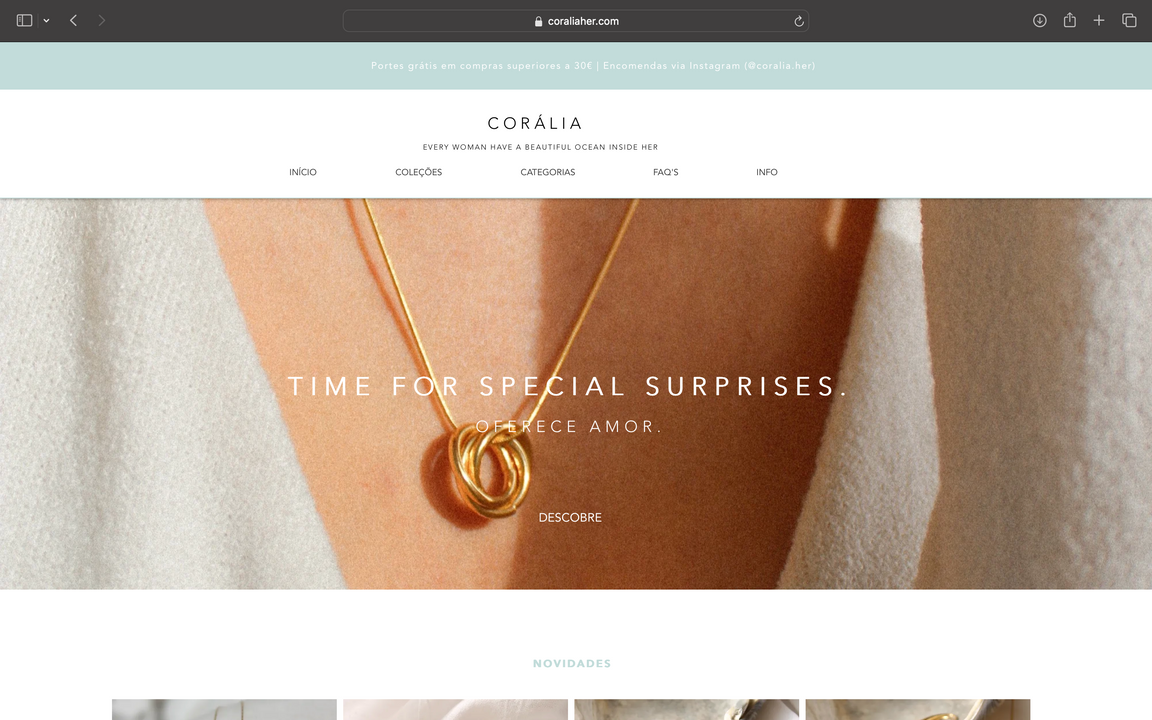Select the coraliaher.com address field

point(576,21)
